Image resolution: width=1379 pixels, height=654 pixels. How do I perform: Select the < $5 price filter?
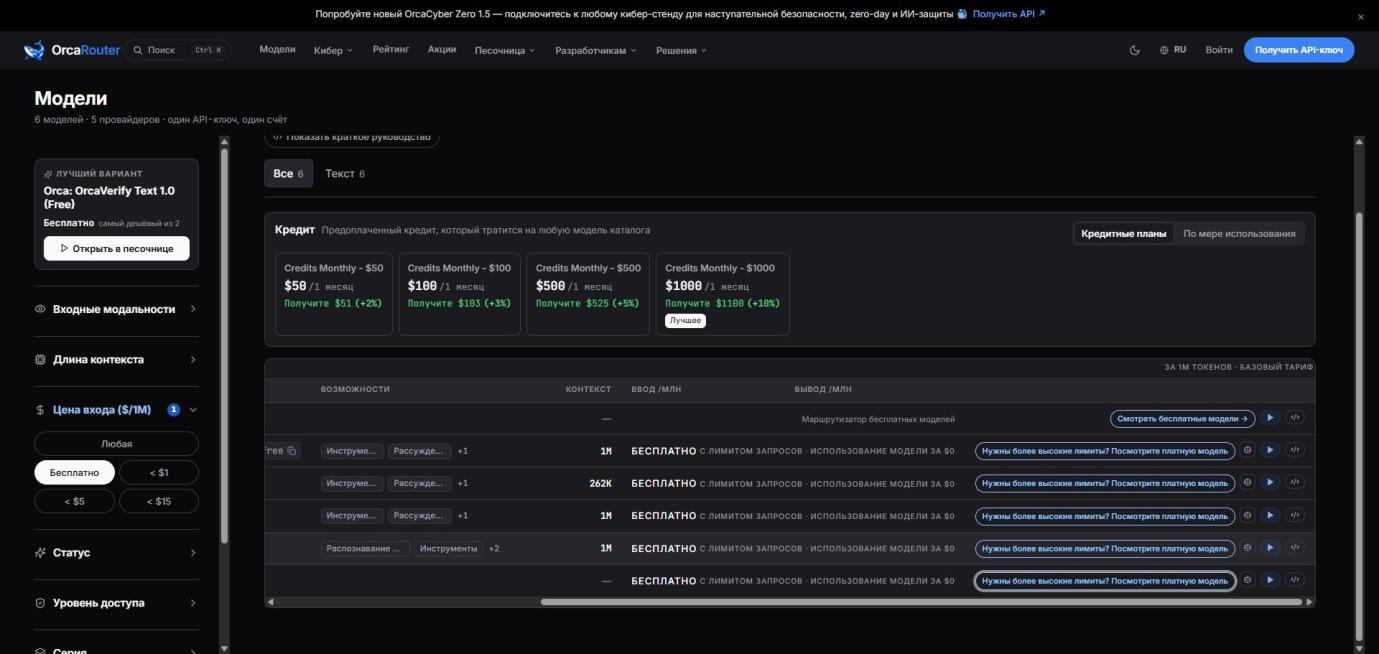[74, 501]
